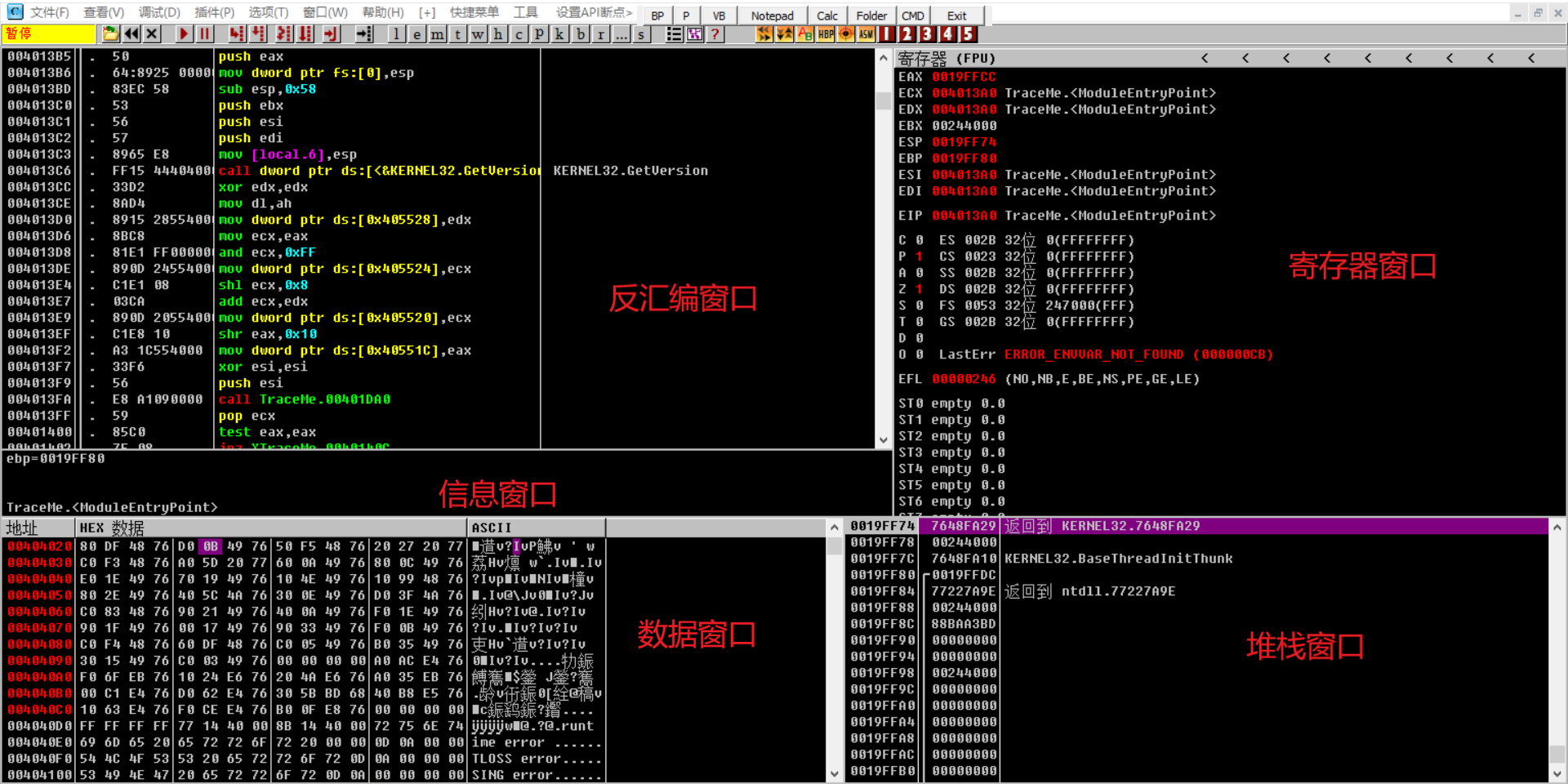Open the memory map with the 'm' button

click(x=438, y=33)
